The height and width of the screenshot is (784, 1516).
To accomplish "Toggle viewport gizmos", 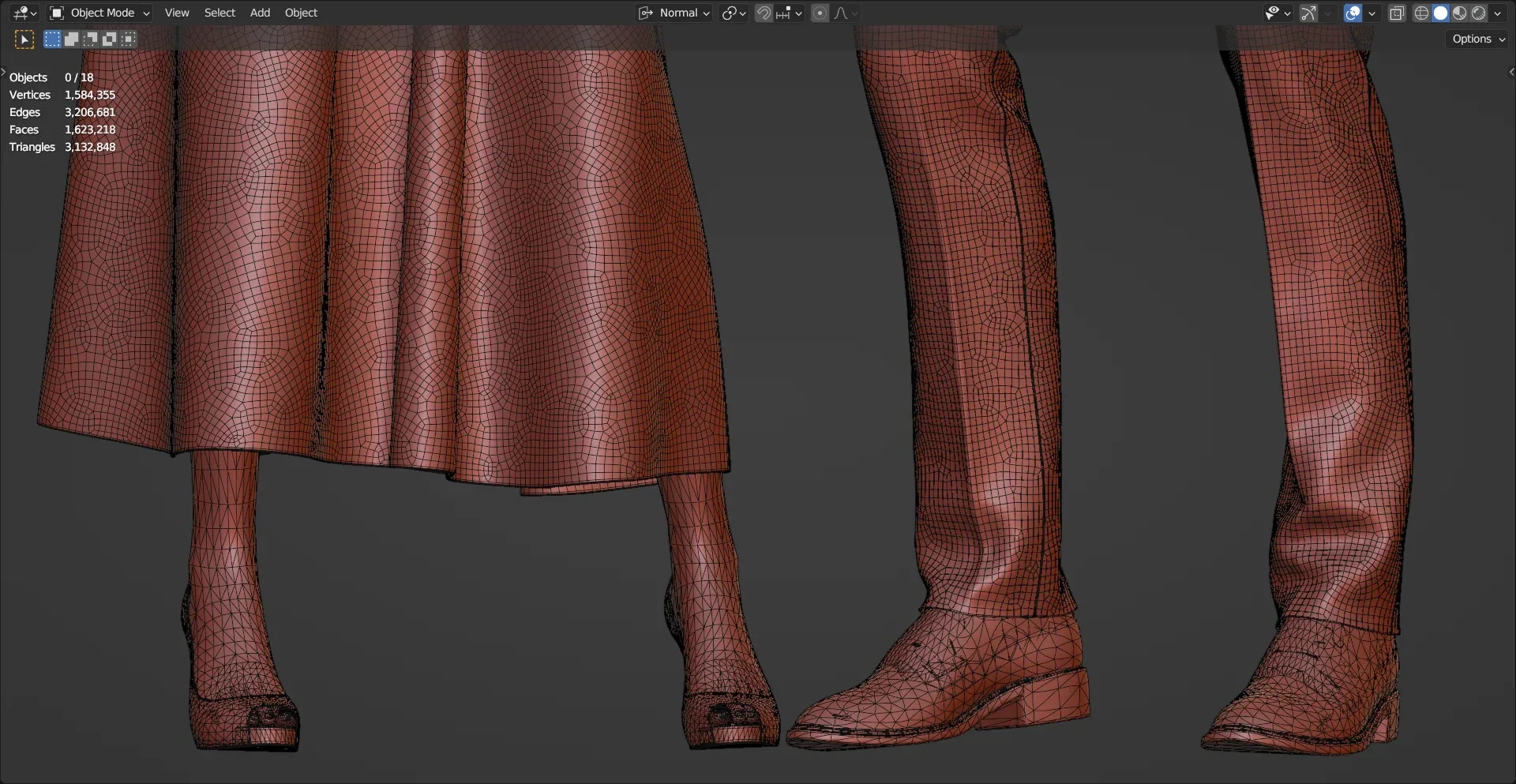I will click(x=1308, y=13).
